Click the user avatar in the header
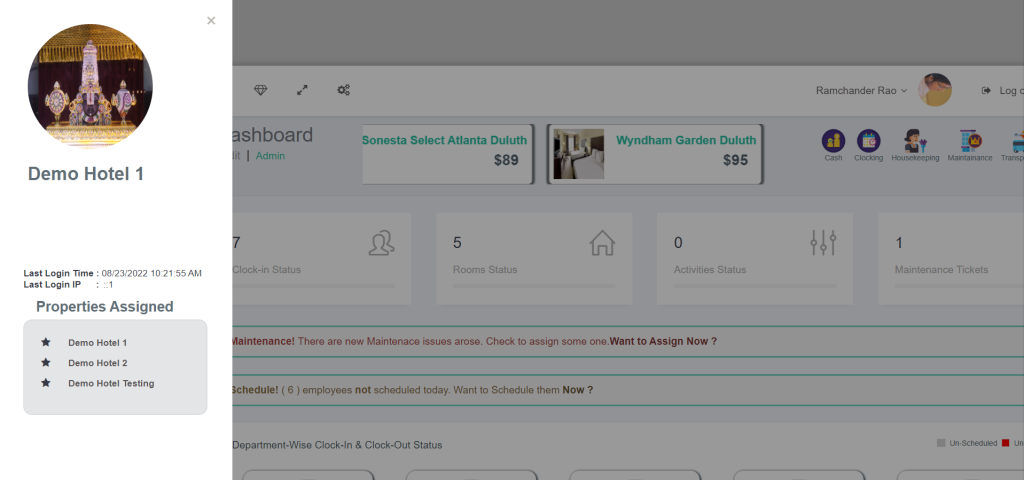Image resolution: width=1024 pixels, height=480 pixels. tap(935, 90)
